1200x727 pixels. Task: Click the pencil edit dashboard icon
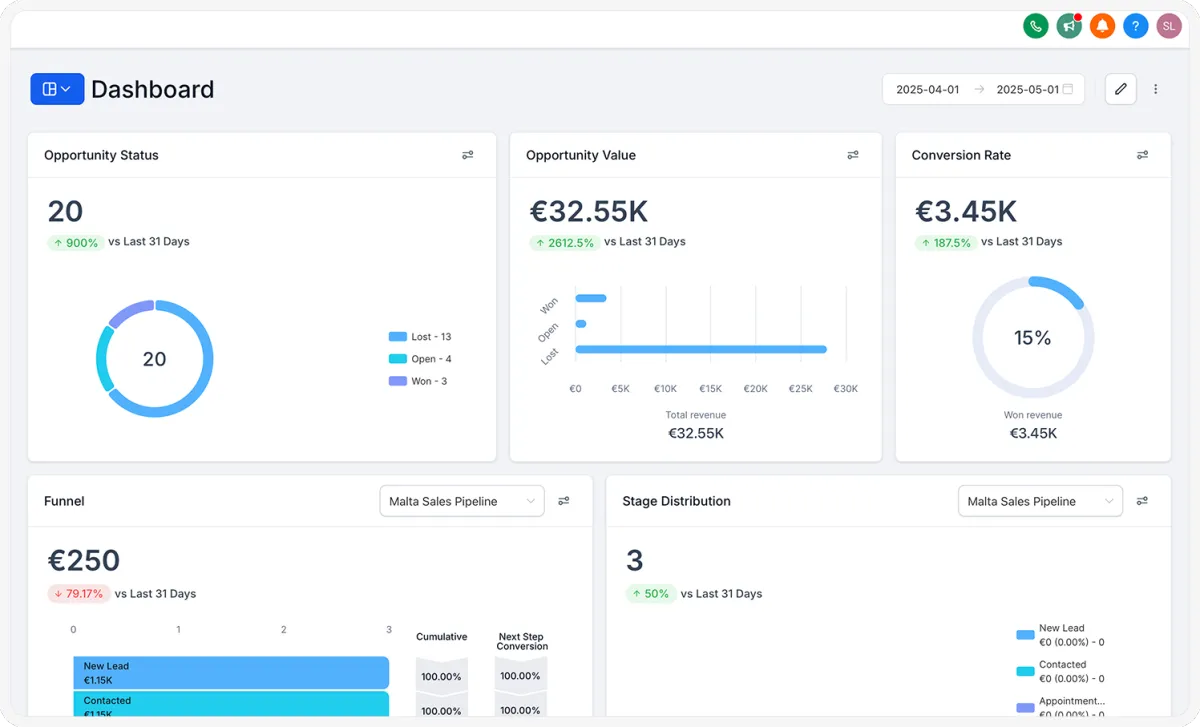1120,89
